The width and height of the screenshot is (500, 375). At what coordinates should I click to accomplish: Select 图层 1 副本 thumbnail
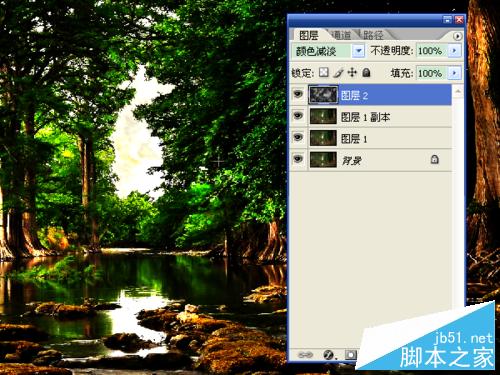point(323,116)
